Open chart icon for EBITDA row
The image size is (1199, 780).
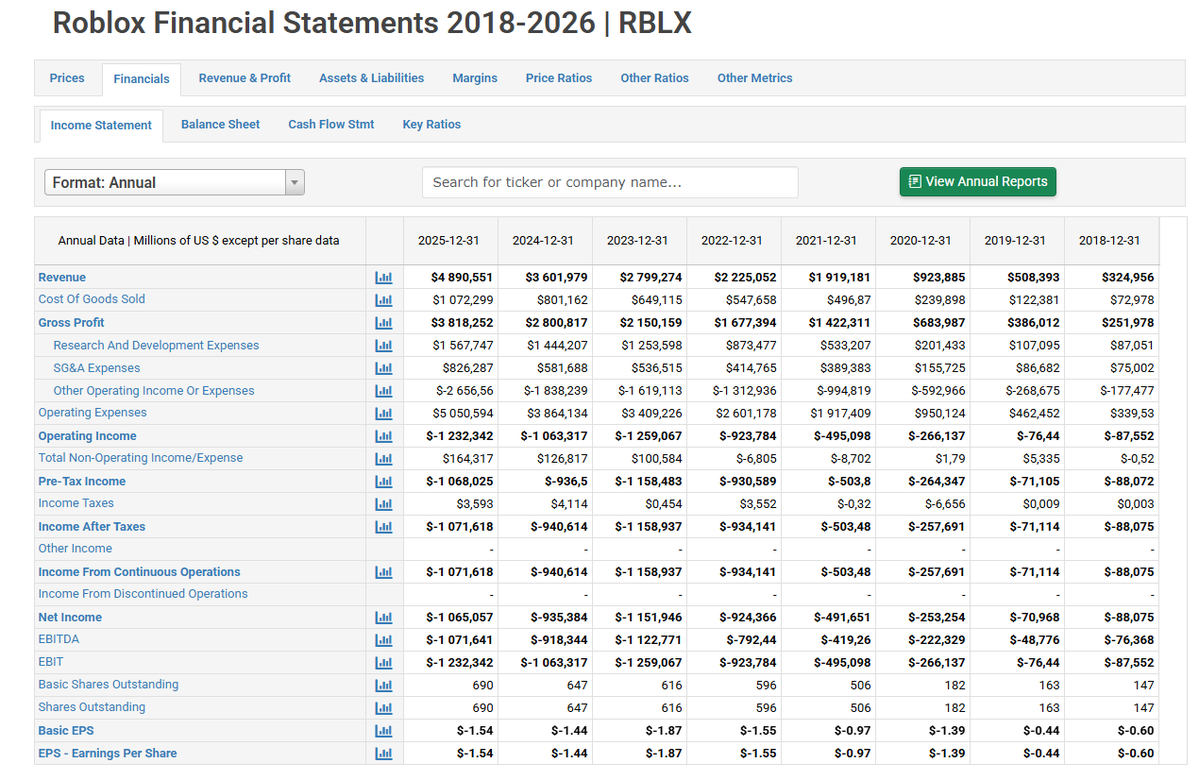pos(384,639)
